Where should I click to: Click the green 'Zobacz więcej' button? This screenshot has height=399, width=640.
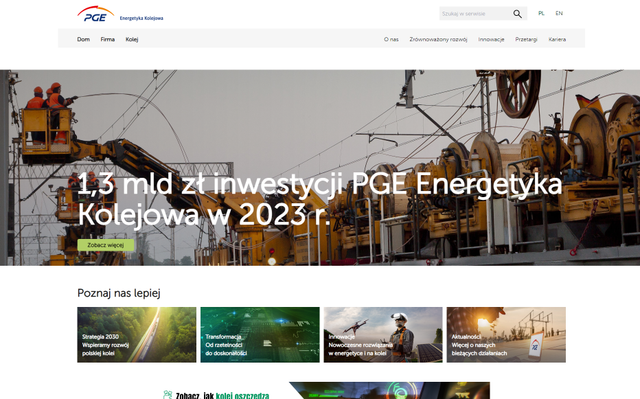106,245
